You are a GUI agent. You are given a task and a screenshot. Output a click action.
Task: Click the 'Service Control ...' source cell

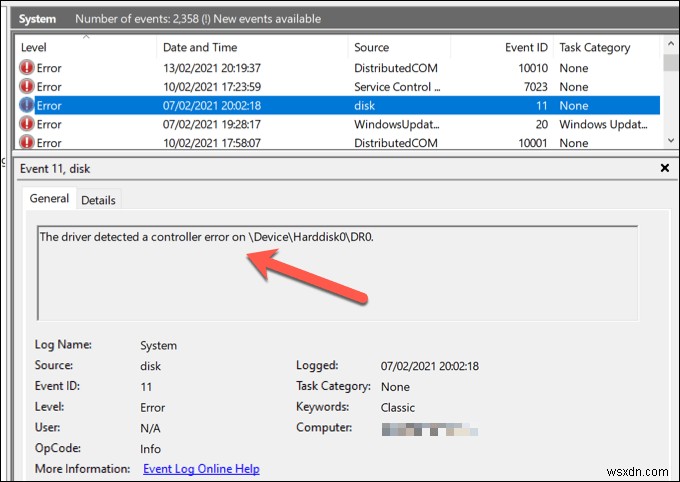pyautogui.click(x=397, y=87)
